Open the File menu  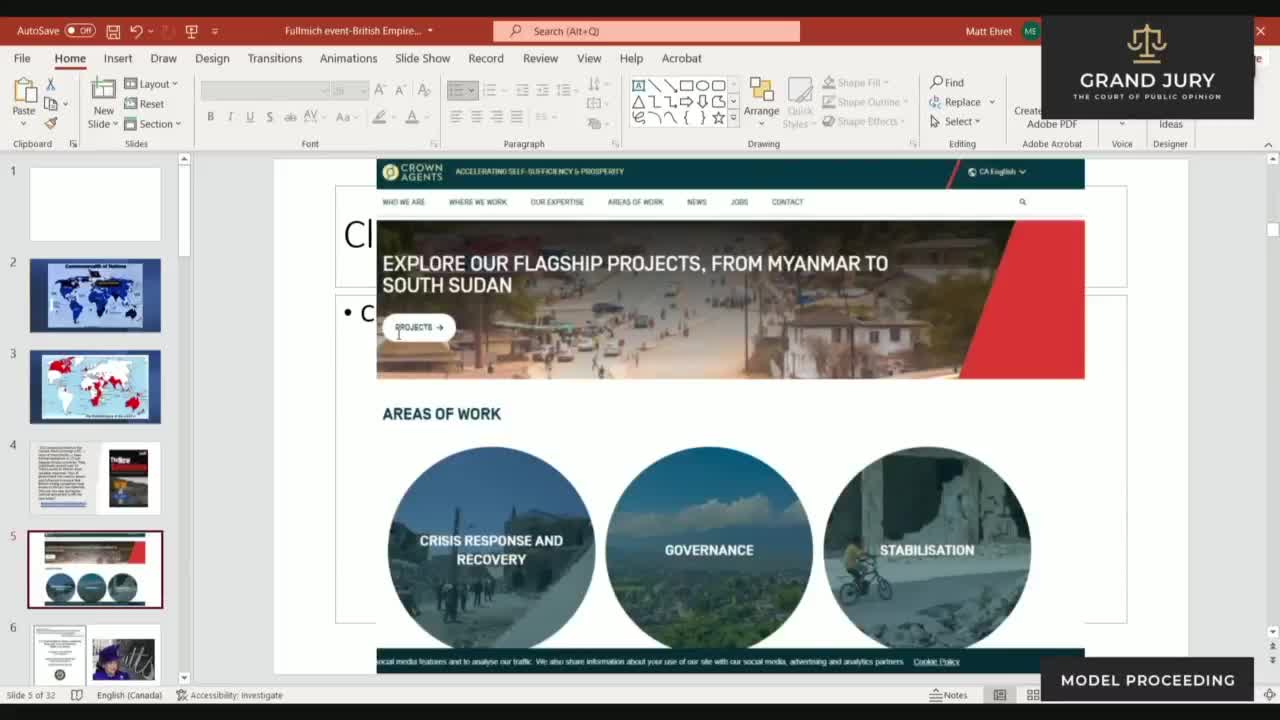pos(22,58)
